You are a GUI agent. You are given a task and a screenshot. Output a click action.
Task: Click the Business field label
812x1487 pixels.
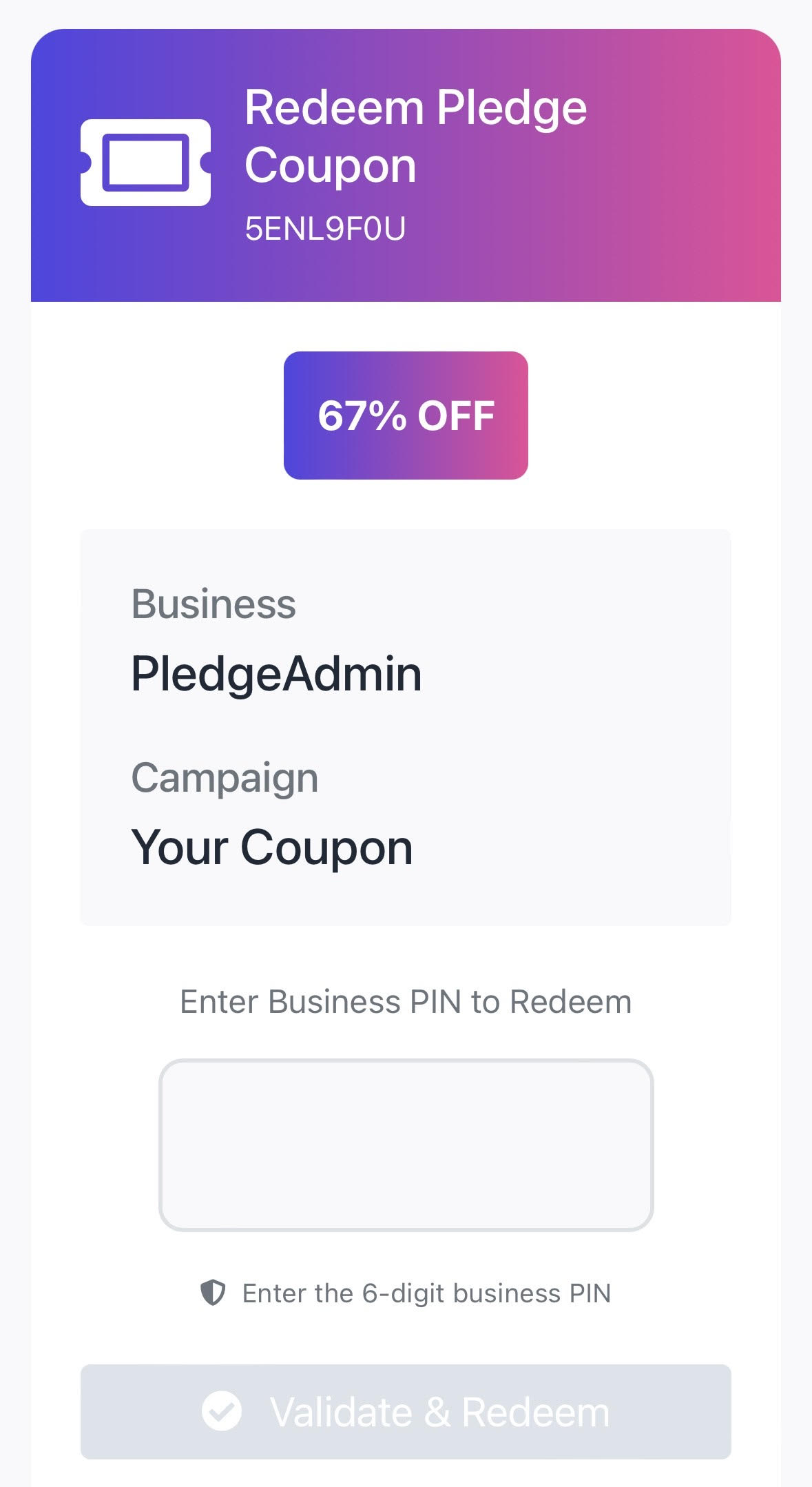(x=214, y=604)
